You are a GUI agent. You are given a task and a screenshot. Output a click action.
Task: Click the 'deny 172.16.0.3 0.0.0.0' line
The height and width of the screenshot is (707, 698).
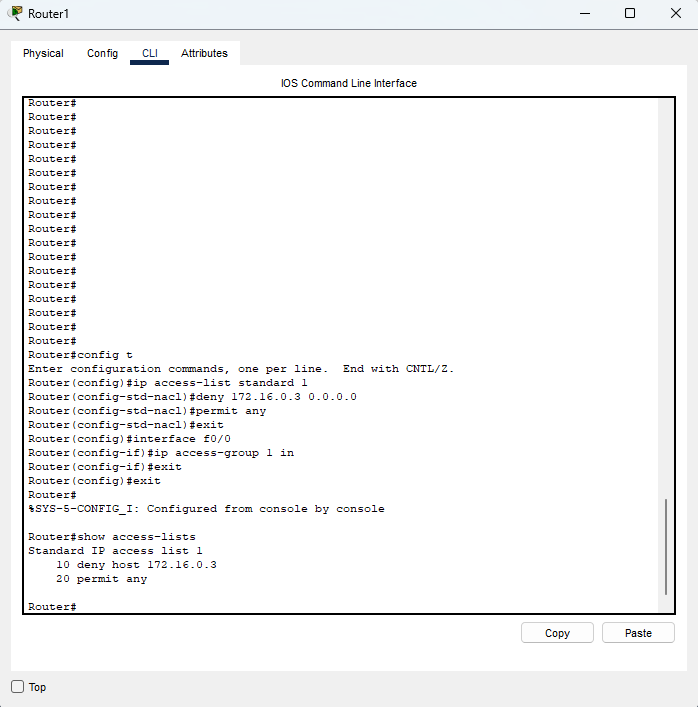[193, 397]
